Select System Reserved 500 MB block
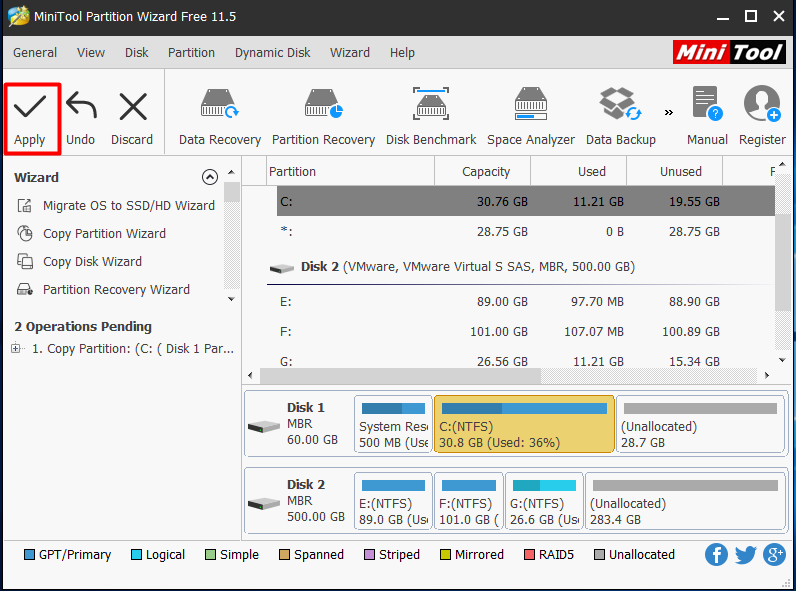796x591 pixels. tap(393, 424)
